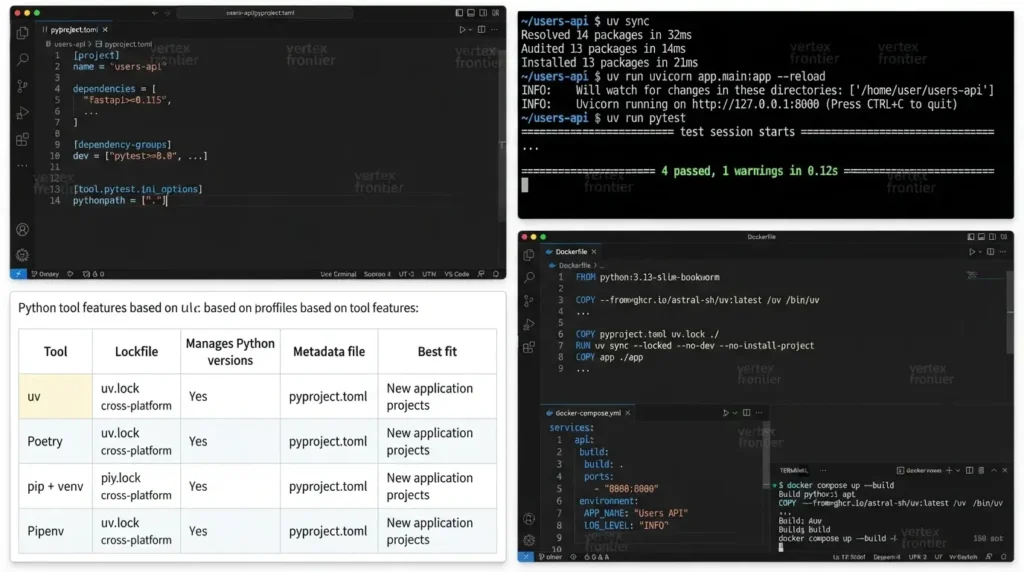1024x572 pixels.
Task: Toggle primary sidebar in Dockerfile window
Action: click(x=970, y=237)
